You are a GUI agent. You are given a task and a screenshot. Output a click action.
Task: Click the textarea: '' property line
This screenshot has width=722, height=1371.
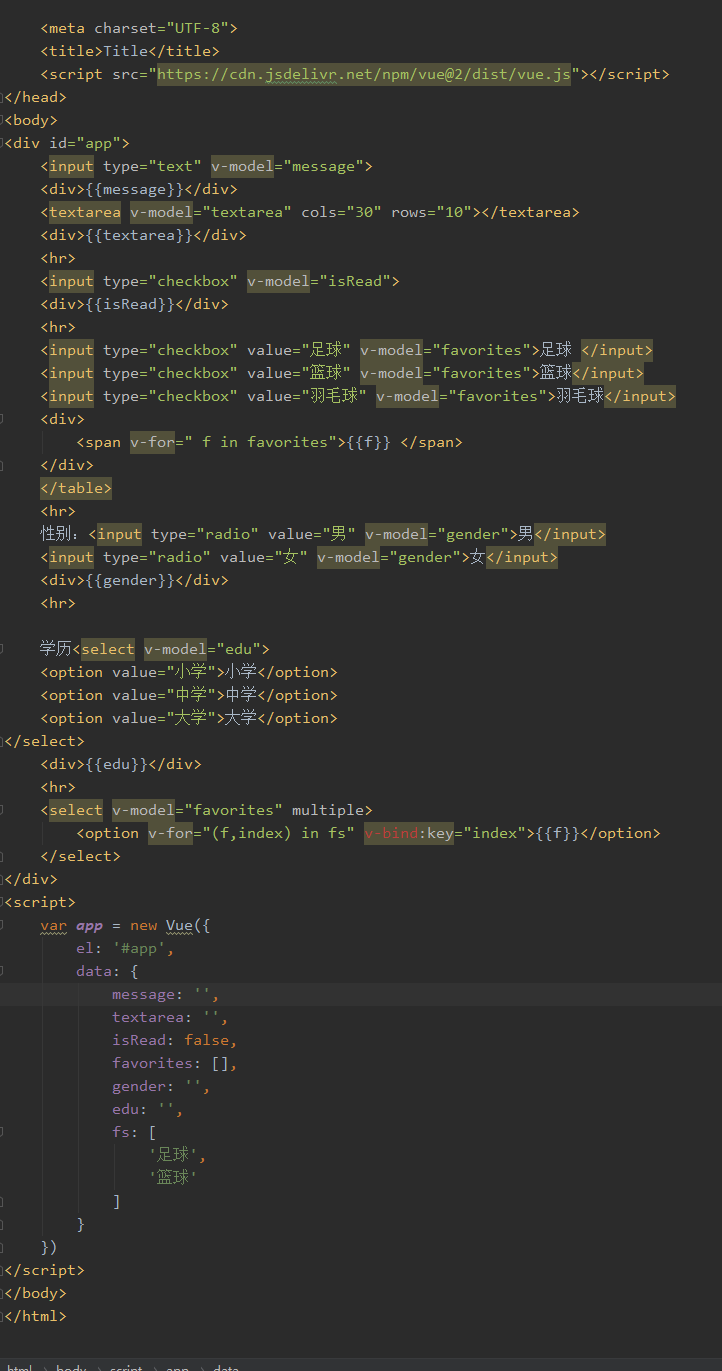(x=170, y=1017)
